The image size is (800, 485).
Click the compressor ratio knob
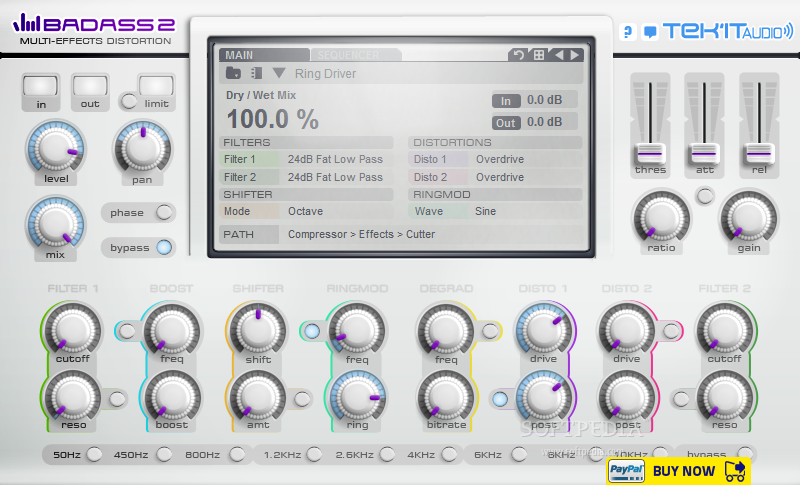tap(661, 218)
